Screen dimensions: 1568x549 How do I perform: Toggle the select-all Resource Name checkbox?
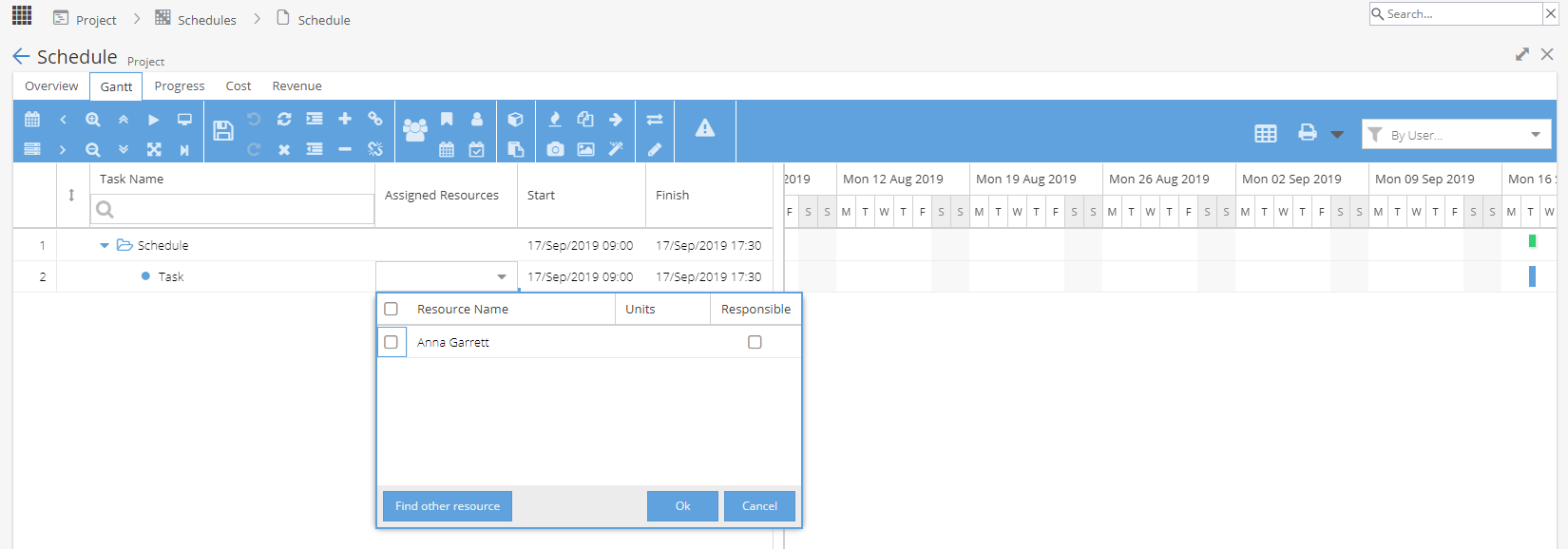(391, 309)
